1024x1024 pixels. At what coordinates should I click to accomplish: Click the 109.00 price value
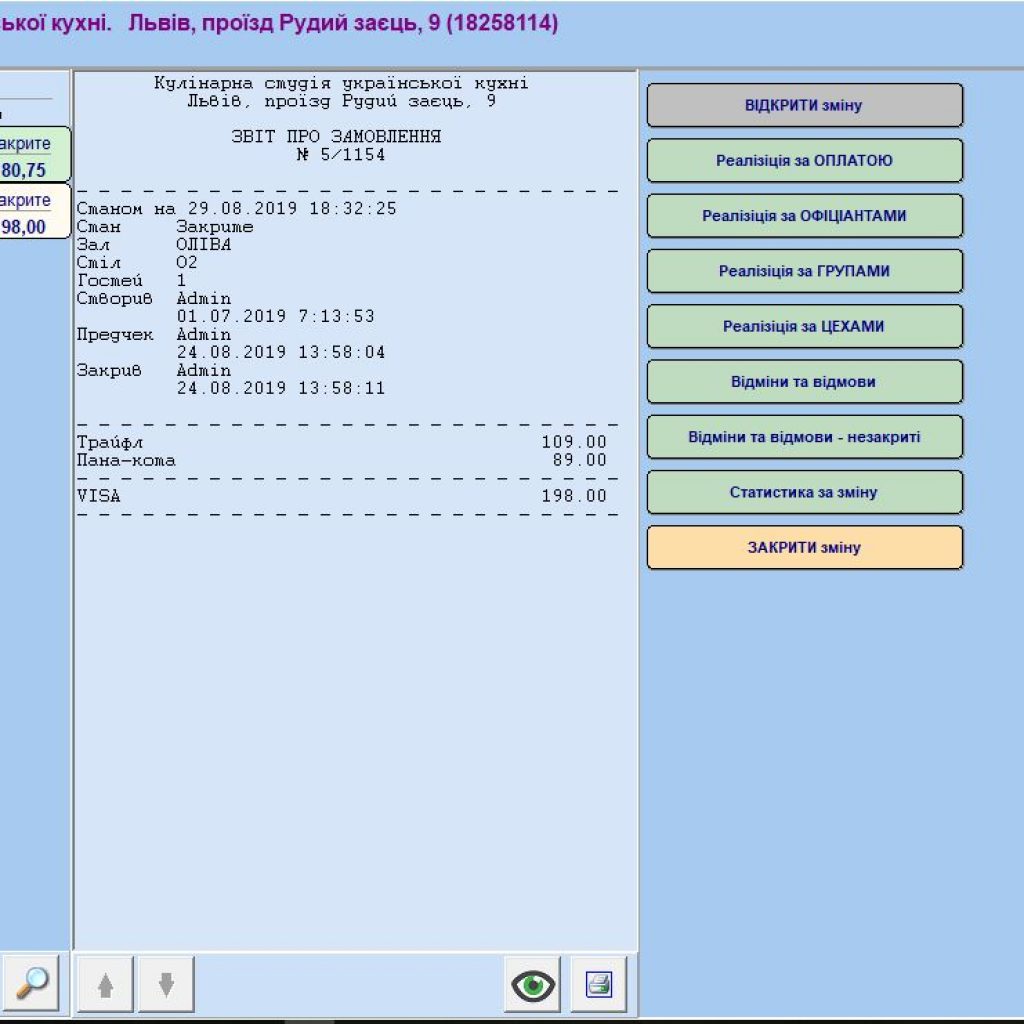(574, 442)
